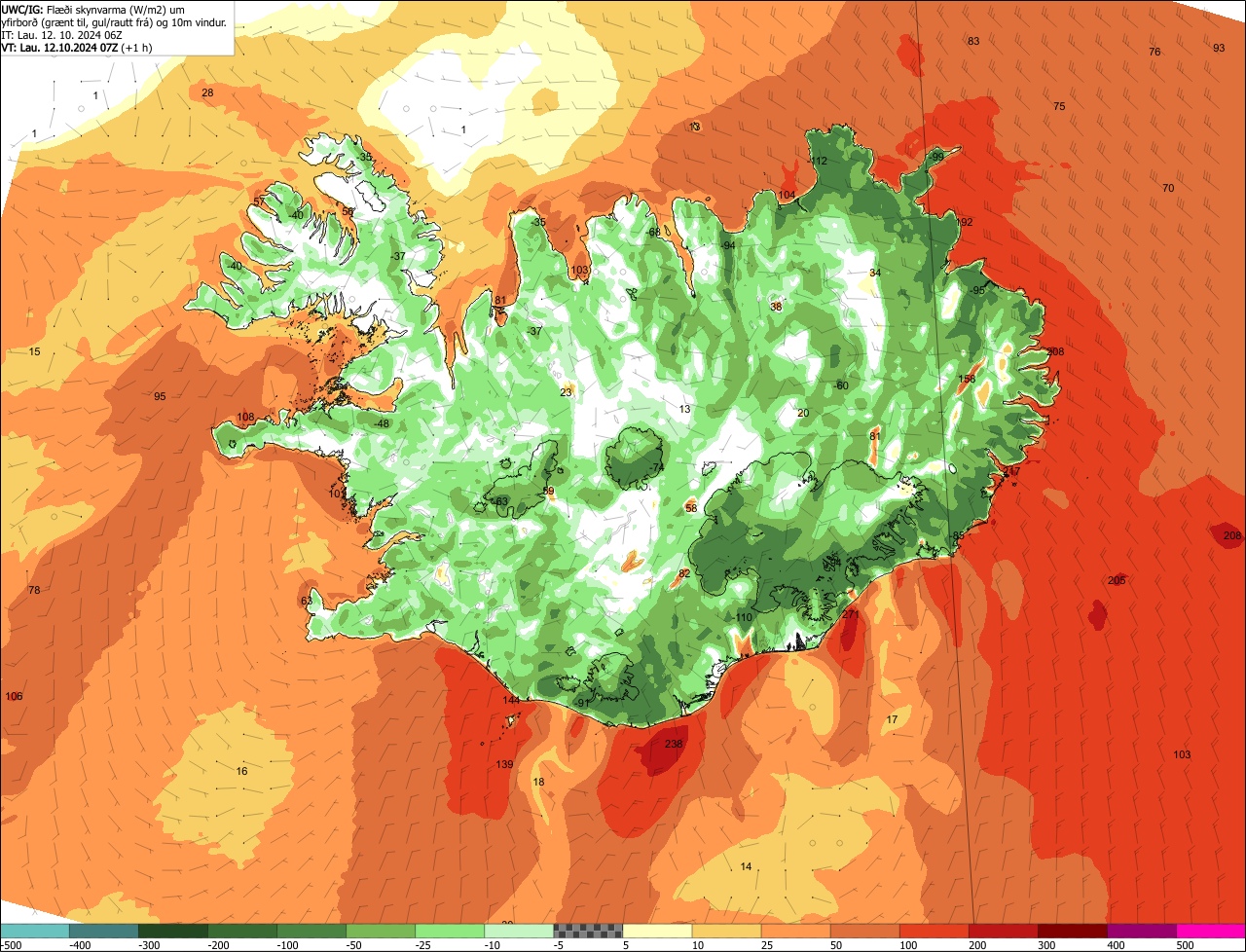Viewport: 1246px width, 952px height.
Task: Select the darkest green -300 to -200 swatch
Action: 172,931
